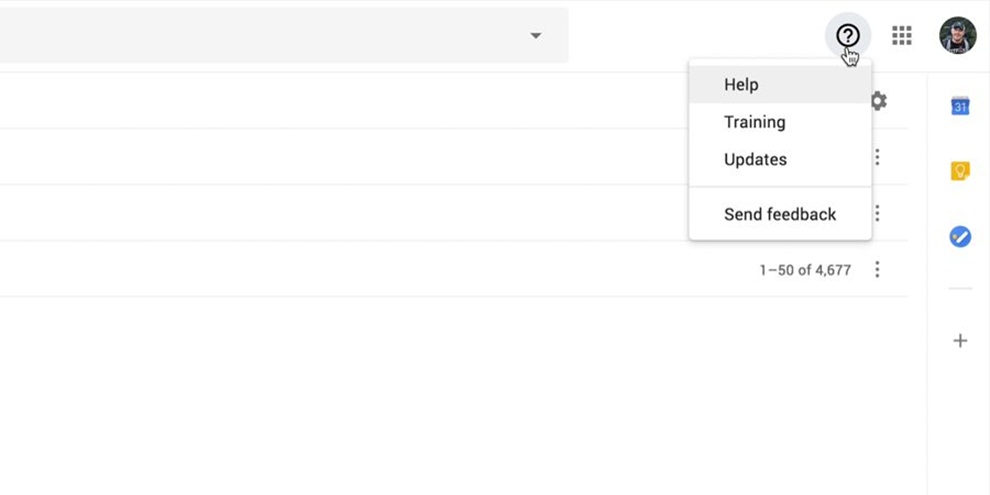Click the profile avatar picture
990x495 pixels.
coord(957,36)
